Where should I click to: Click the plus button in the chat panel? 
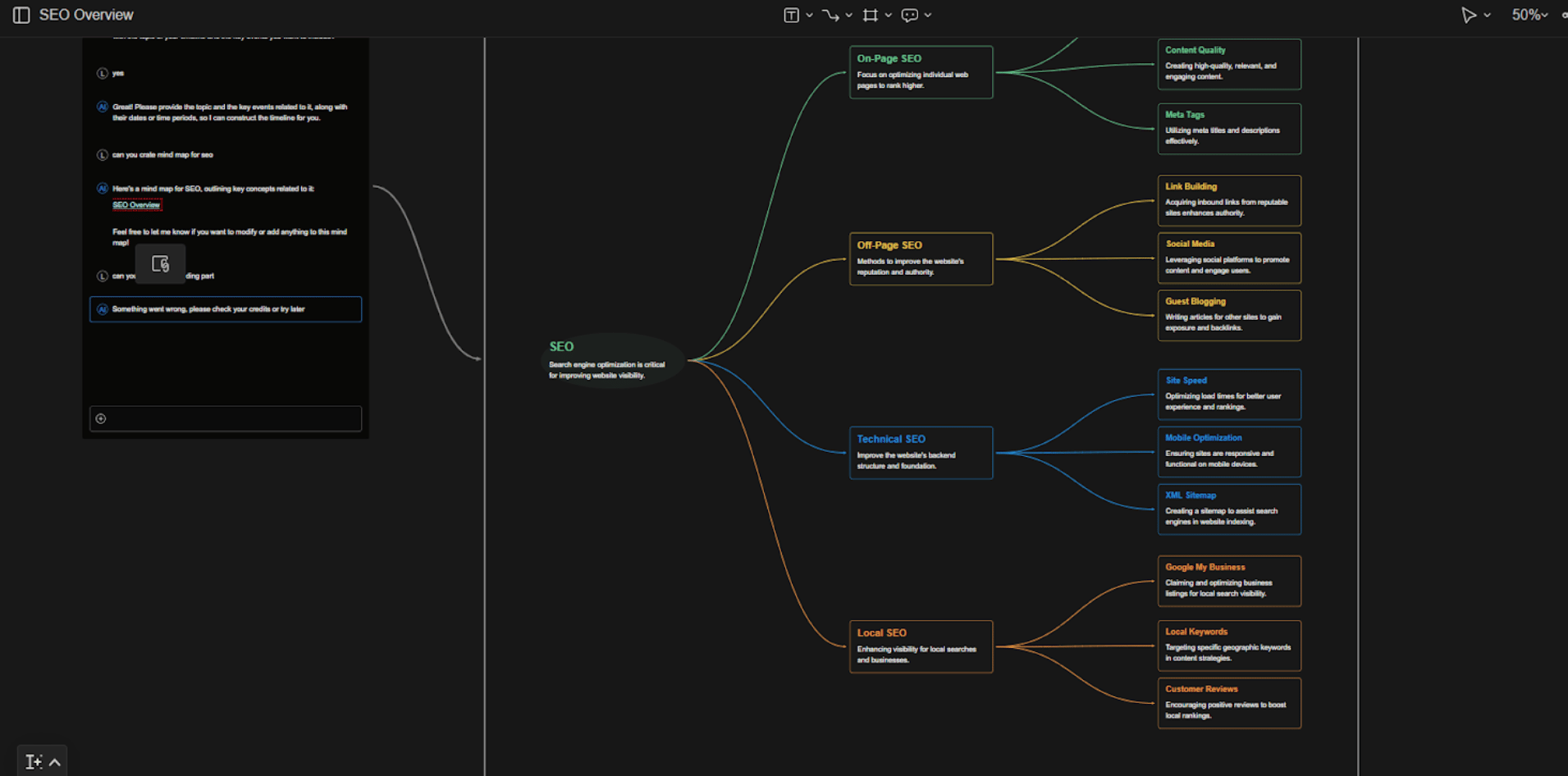click(101, 418)
